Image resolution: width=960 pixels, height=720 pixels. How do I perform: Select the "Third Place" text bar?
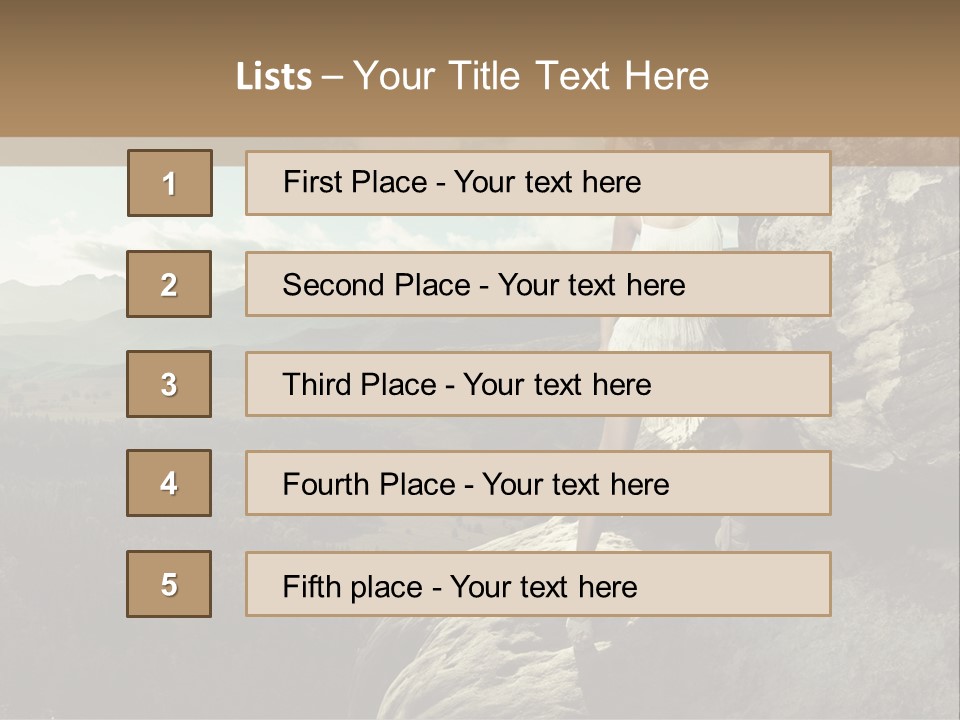click(538, 384)
